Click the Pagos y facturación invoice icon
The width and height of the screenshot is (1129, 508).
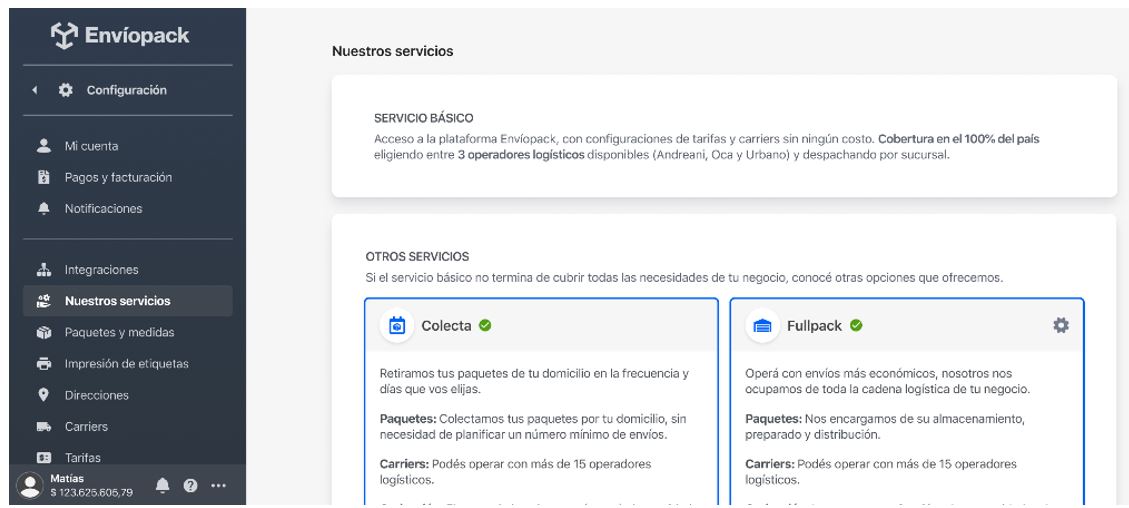(x=44, y=177)
